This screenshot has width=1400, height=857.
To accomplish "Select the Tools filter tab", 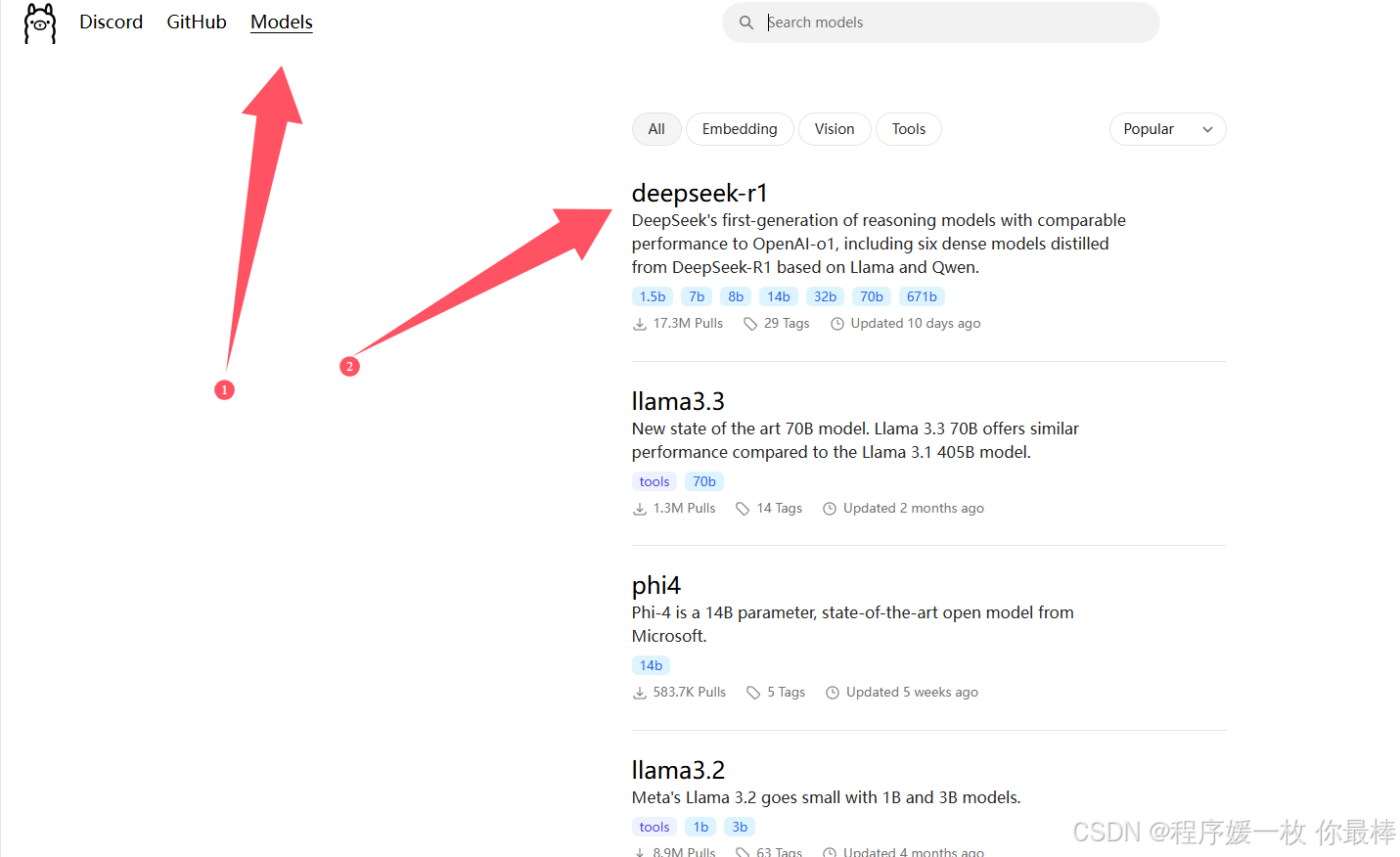I will pyautogui.click(x=909, y=129).
